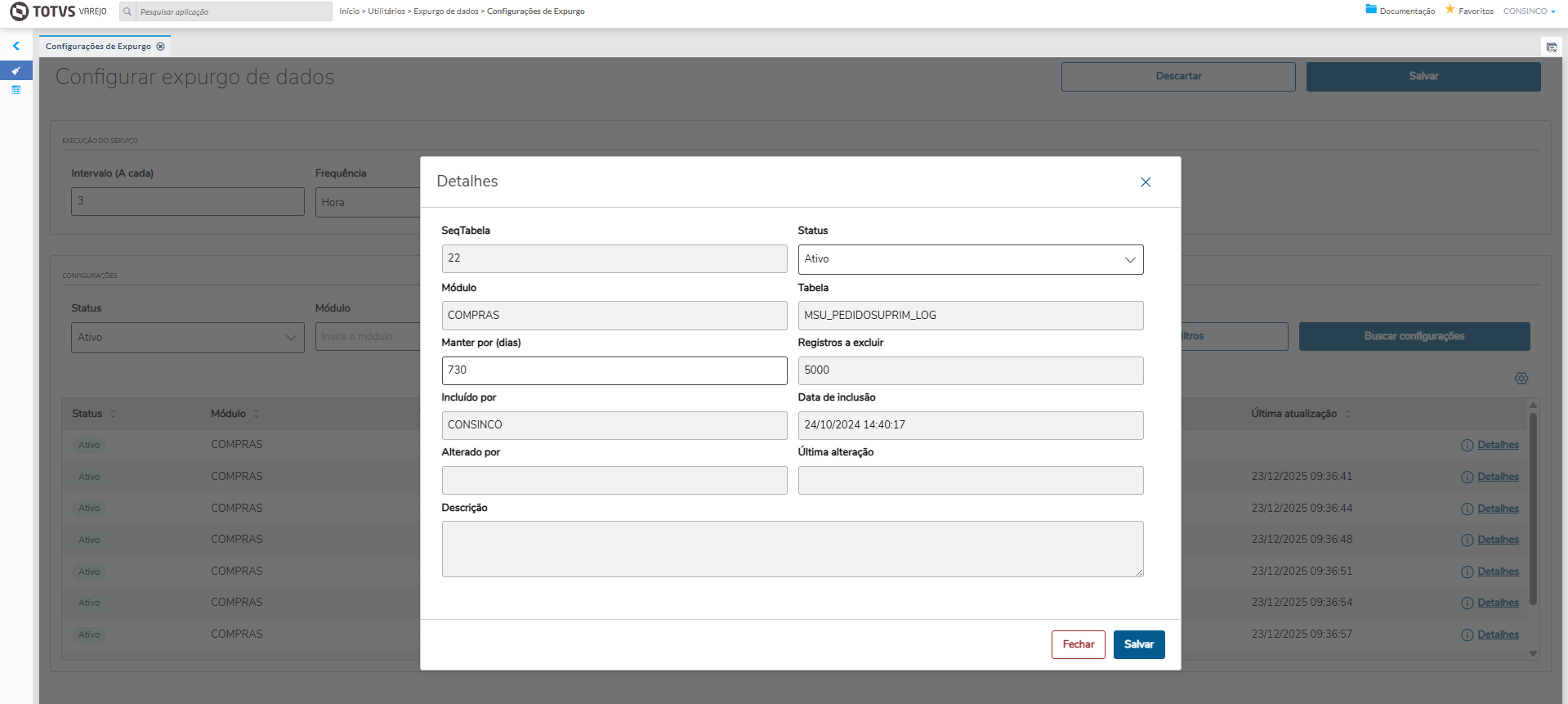Select the broom purge icon in sidebar

click(x=16, y=71)
